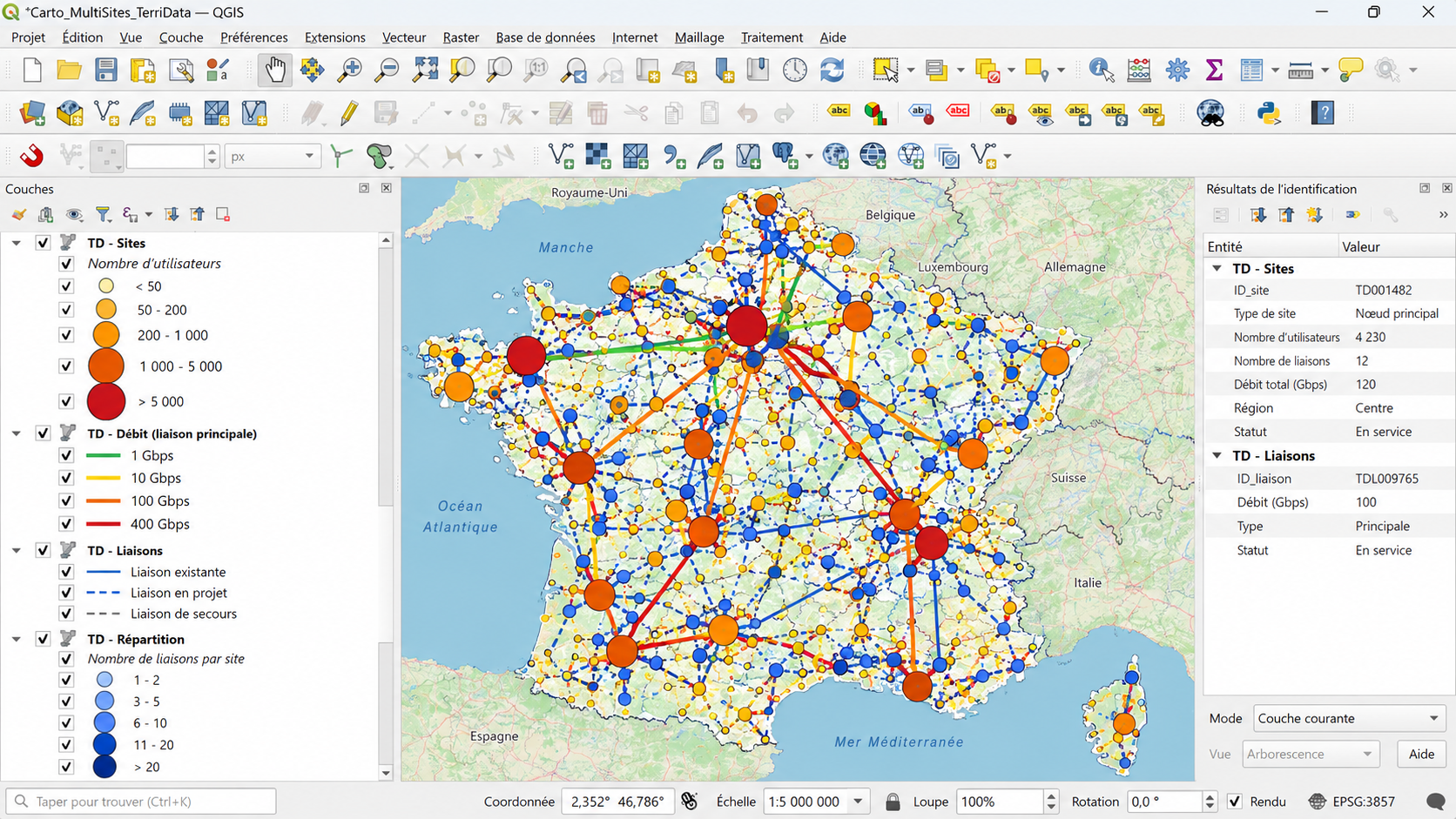The image size is (1456, 819).
Task: Open the Vecteur menu
Action: [x=404, y=37]
